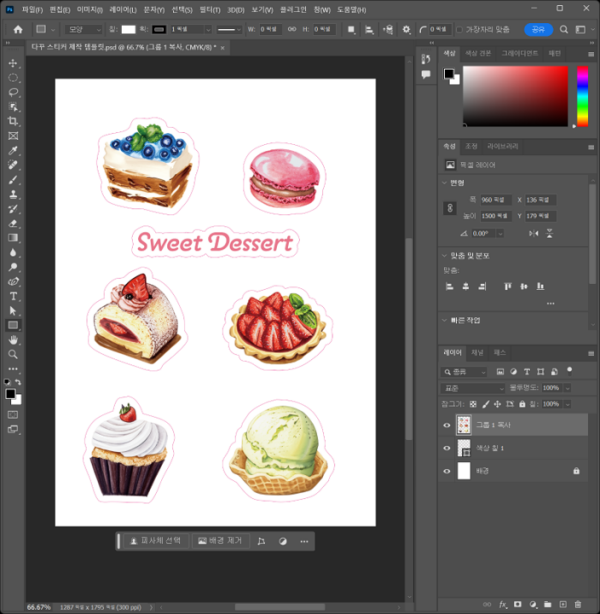The width and height of the screenshot is (600, 614).
Task: Collapse the 빠른 작업 section
Action: tap(444, 320)
